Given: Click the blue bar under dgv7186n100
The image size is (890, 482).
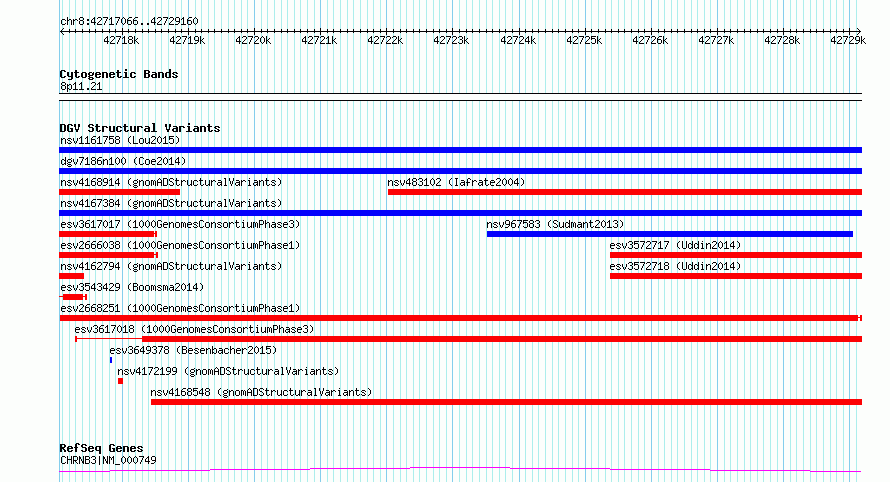Looking at the screenshot, I should (x=460, y=171).
